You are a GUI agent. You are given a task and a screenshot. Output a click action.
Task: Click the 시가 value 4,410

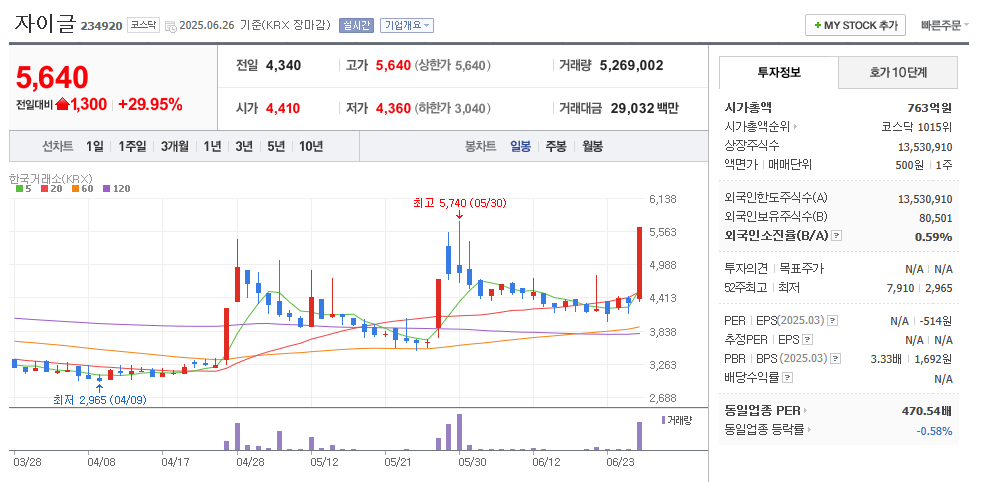pyautogui.click(x=283, y=108)
